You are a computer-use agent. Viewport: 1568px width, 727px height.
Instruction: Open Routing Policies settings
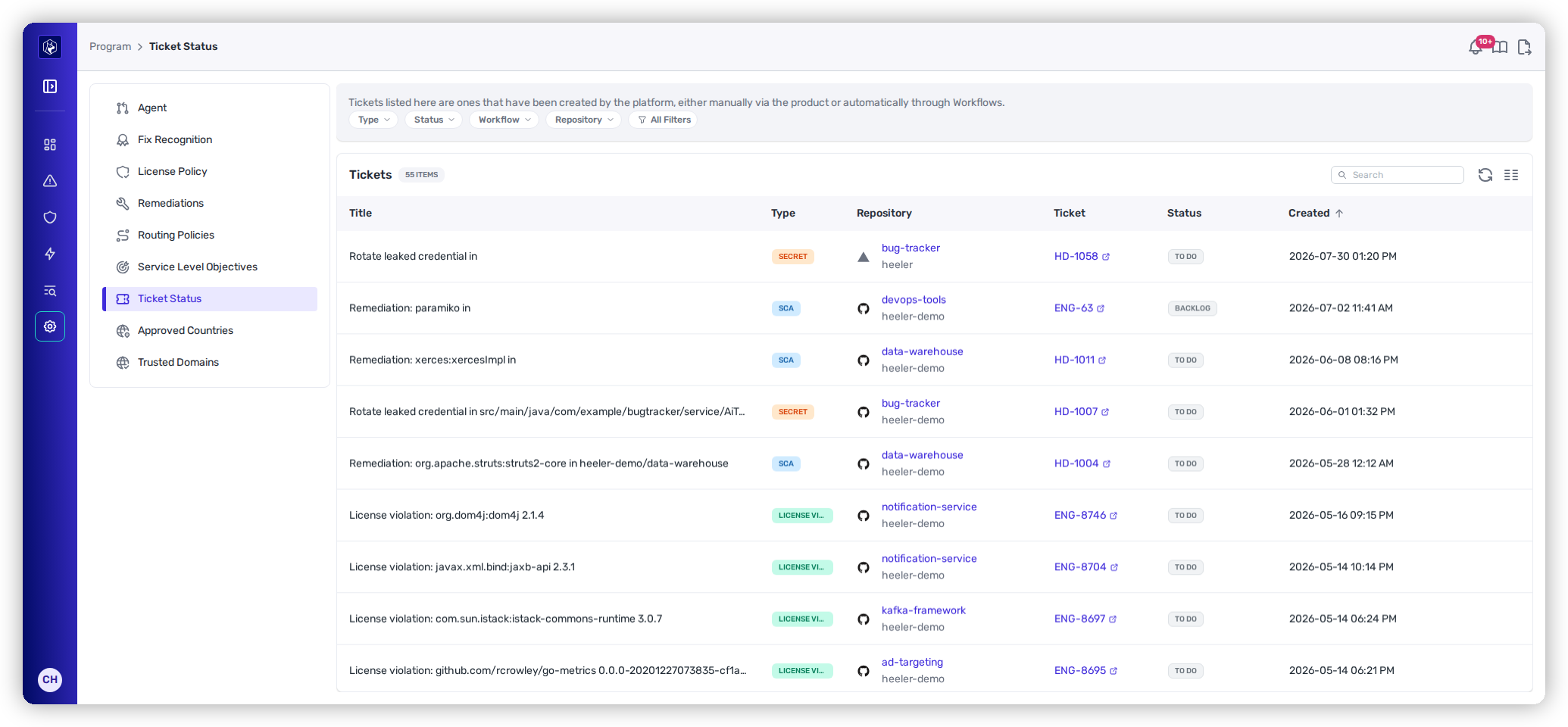[x=210, y=236]
